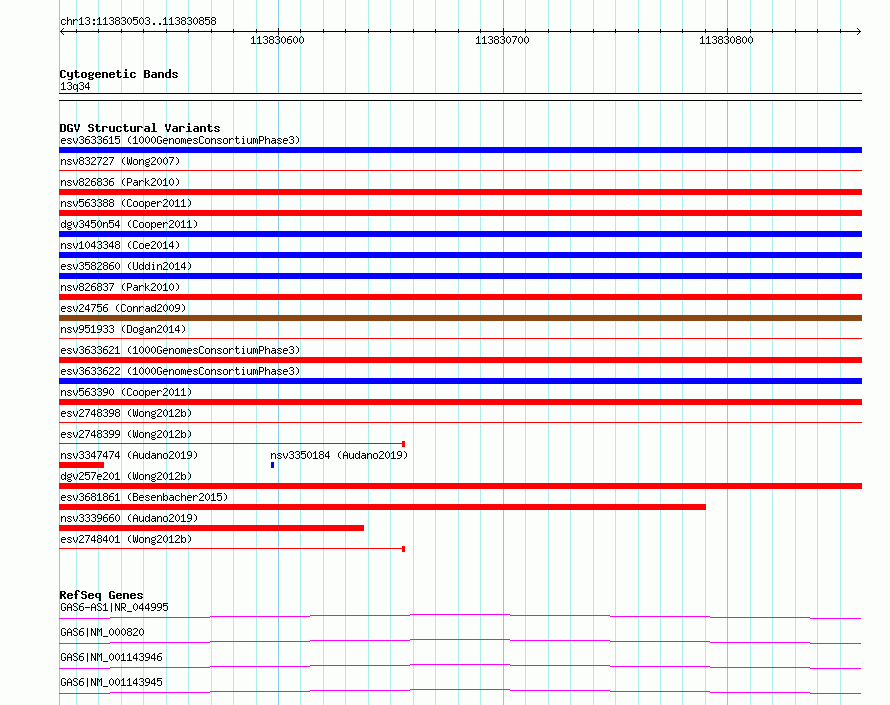Click the esv3582860 (Uddin2014) label
890x705 pixels.
tap(126, 266)
